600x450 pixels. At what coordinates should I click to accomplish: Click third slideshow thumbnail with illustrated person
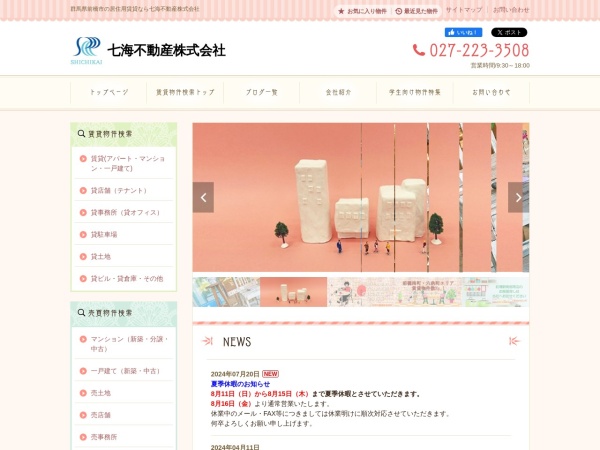tap(361, 292)
